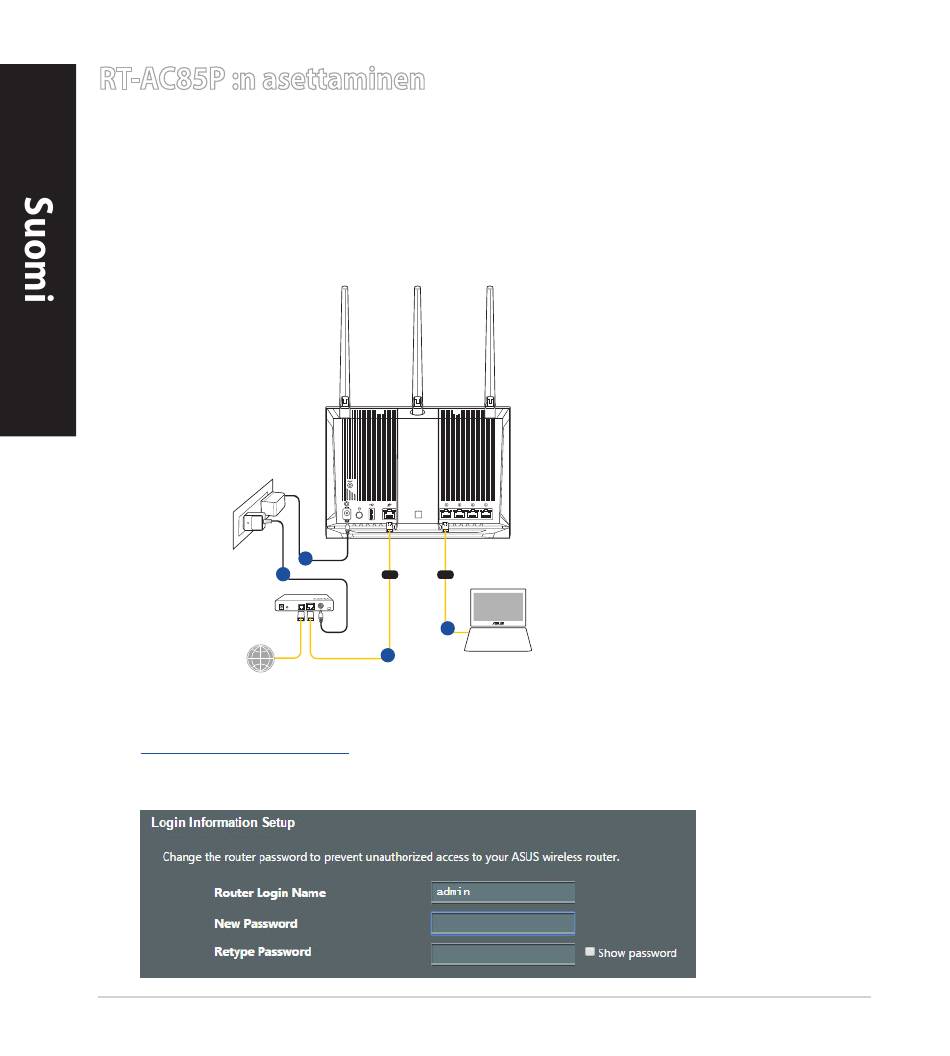Click the router's USB port
The image size is (950, 1056).
click(371, 516)
